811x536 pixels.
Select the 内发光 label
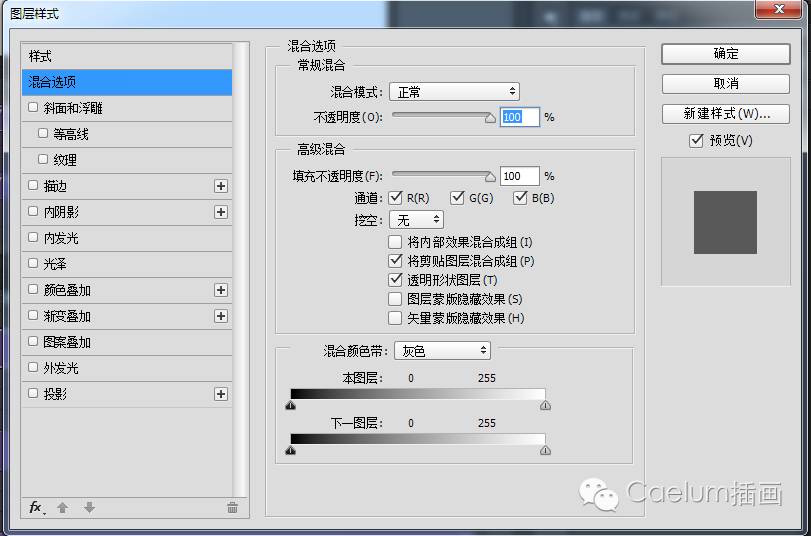click(x=61, y=238)
